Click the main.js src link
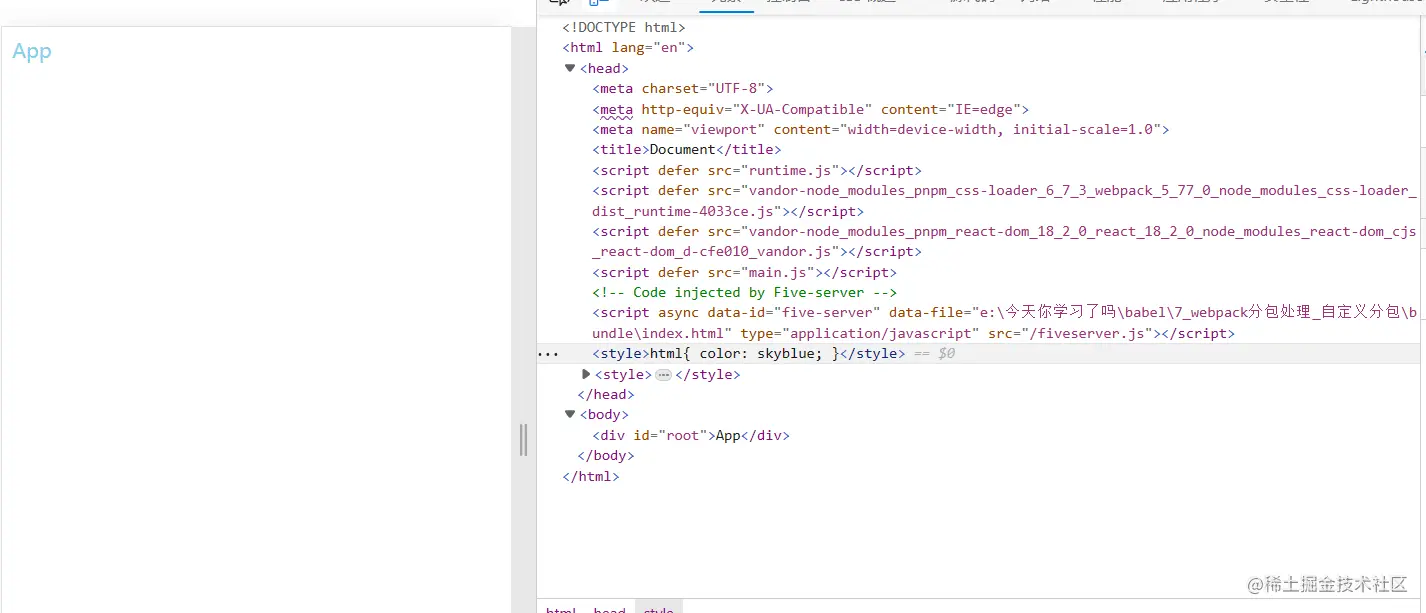 click(778, 272)
